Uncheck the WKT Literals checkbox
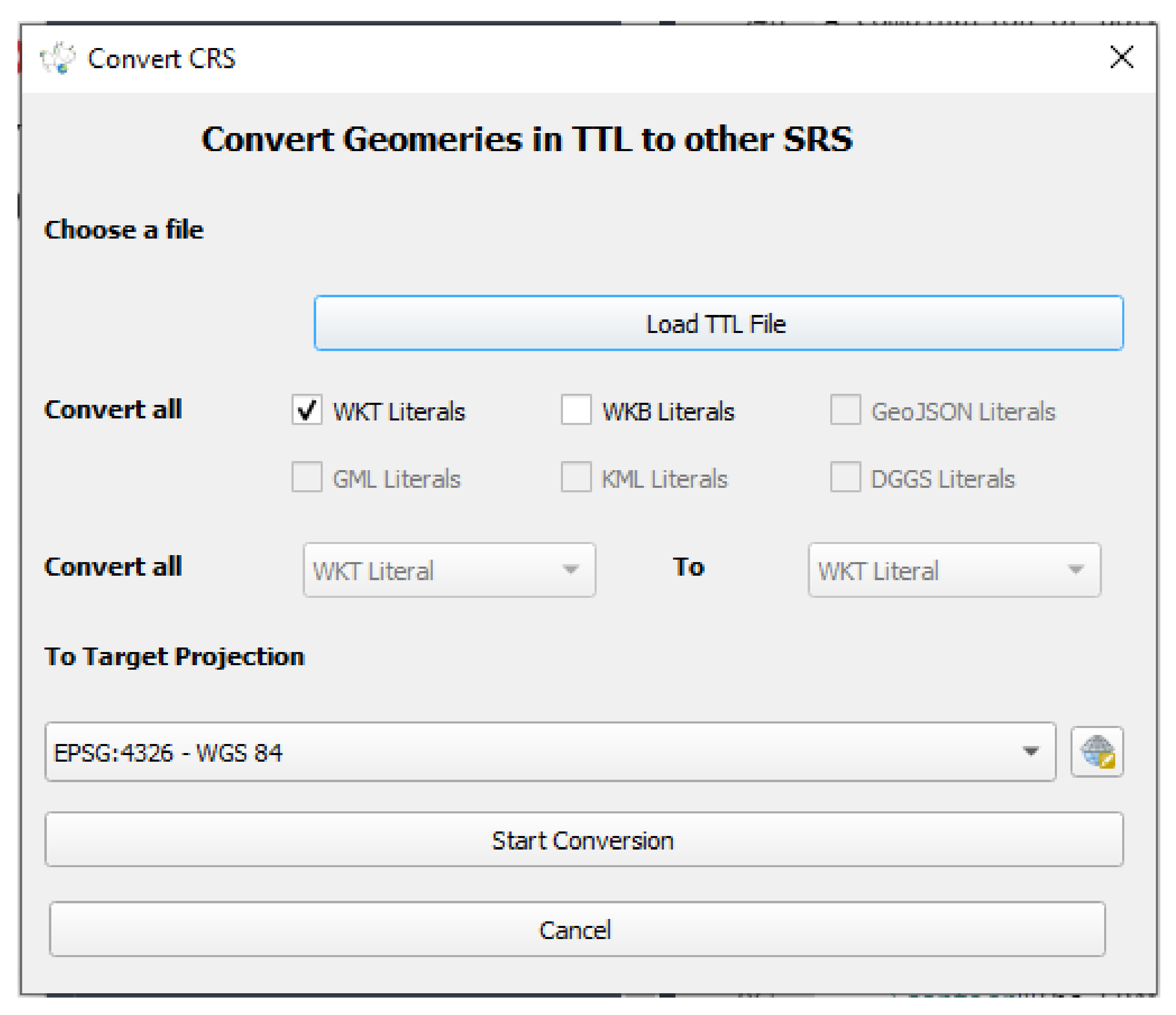1176x1015 pixels. pyautogui.click(x=307, y=410)
